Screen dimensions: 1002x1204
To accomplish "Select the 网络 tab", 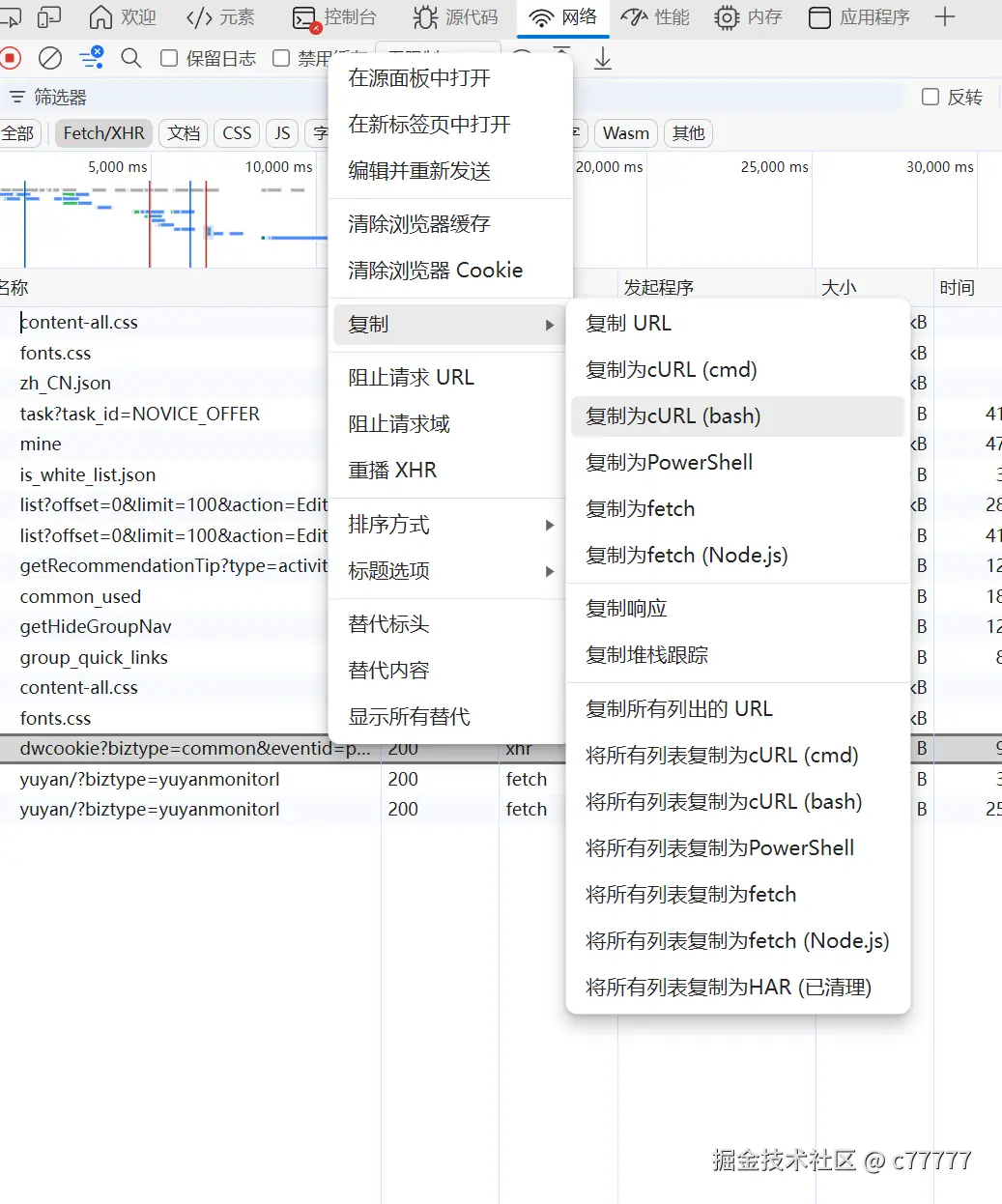I will (x=564, y=17).
